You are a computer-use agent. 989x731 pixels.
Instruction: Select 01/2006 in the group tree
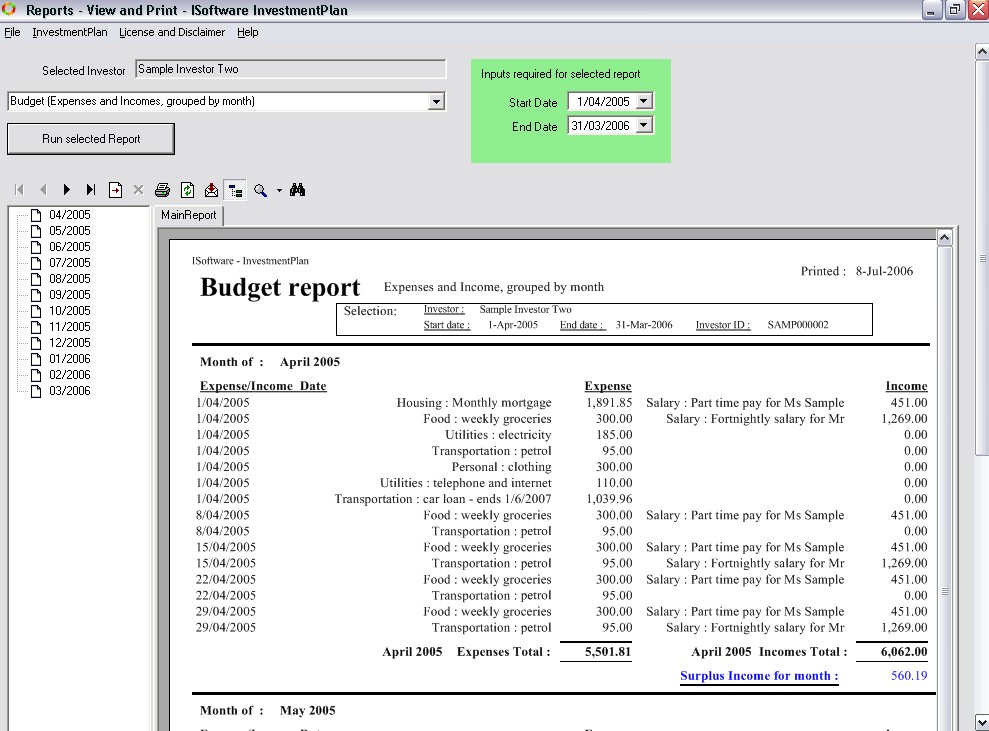(69, 359)
